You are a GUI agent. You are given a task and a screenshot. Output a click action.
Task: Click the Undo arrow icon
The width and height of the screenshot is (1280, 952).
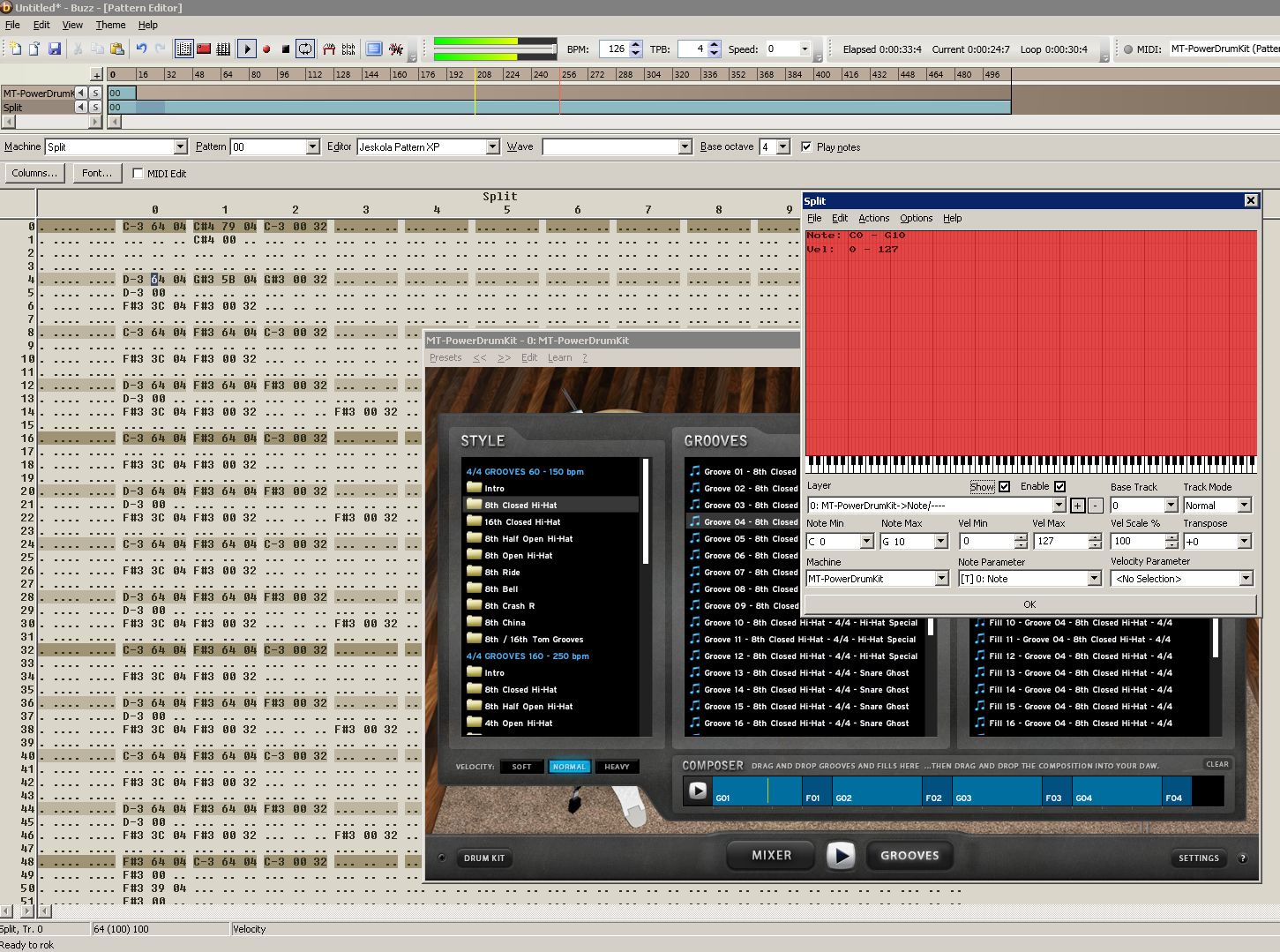(141, 49)
